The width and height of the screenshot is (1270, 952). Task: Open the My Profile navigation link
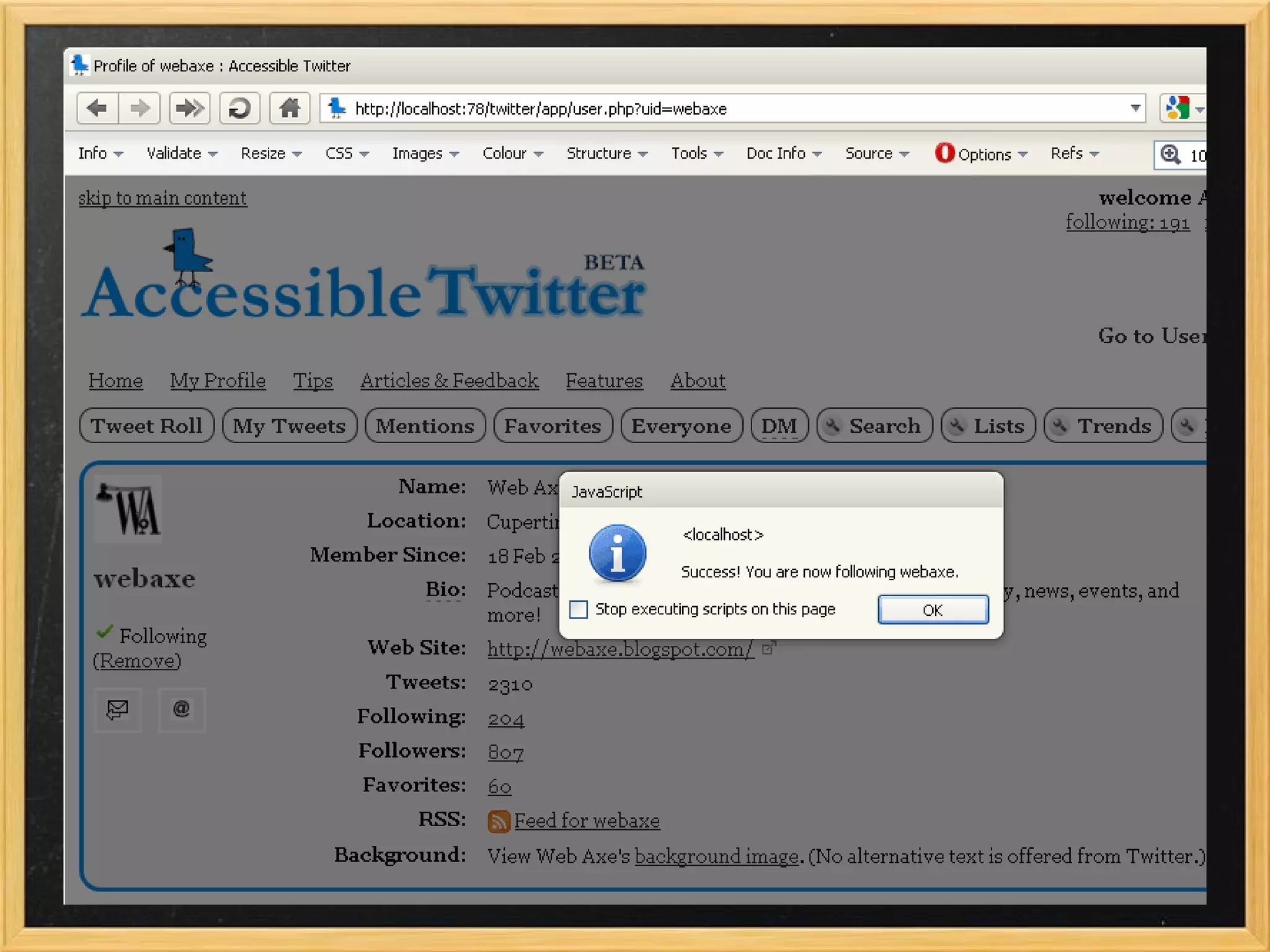(218, 380)
